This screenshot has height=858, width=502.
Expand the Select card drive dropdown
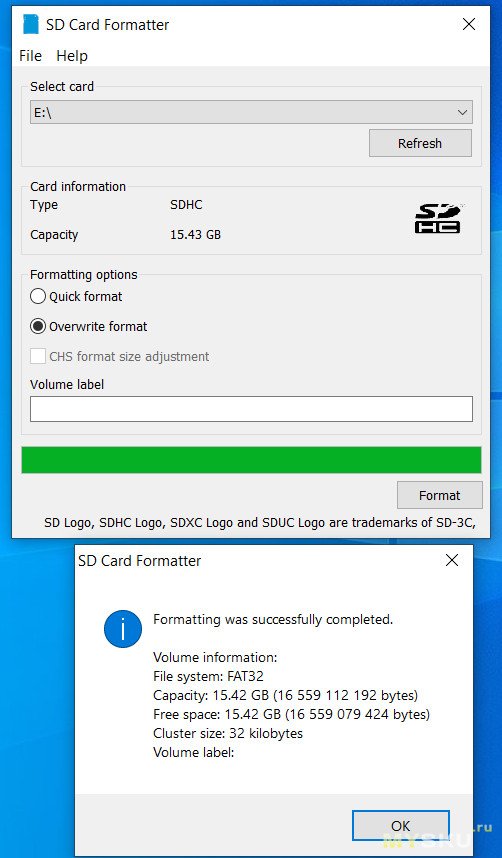click(x=463, y=113)
